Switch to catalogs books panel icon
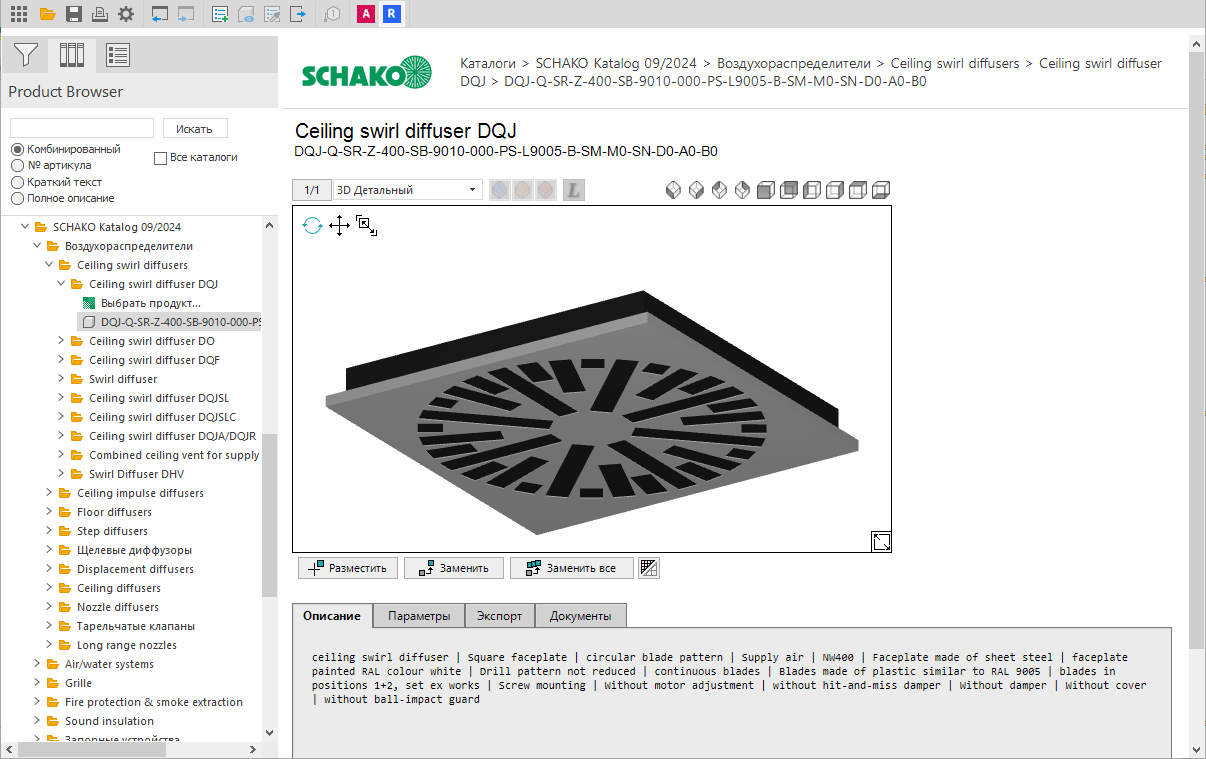This screenshot has width=1206, height=759. pos(72,55)
